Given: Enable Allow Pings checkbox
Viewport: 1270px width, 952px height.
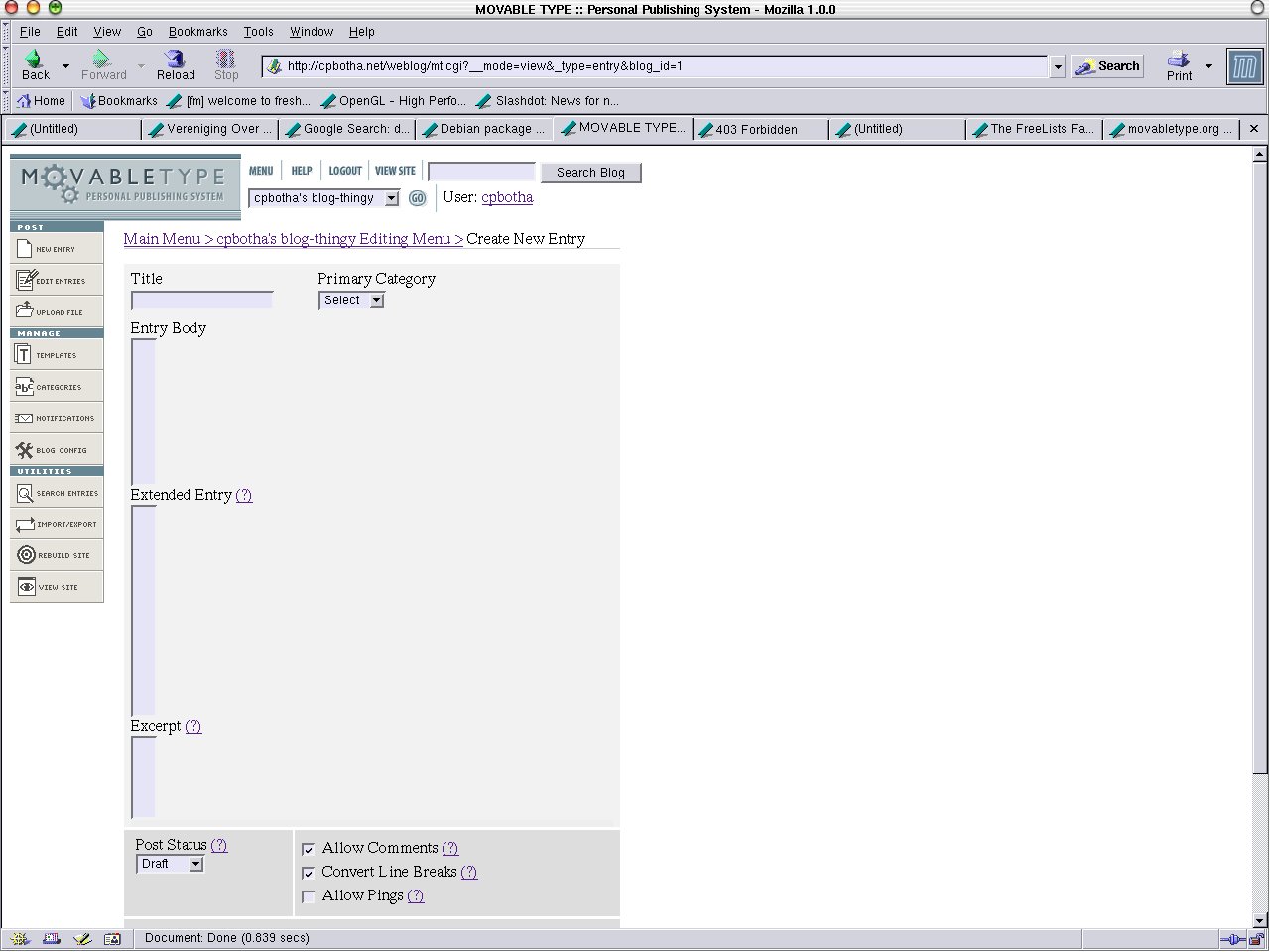Looking at the screenshot, I should pyautogui.click(x=308, y=896).
